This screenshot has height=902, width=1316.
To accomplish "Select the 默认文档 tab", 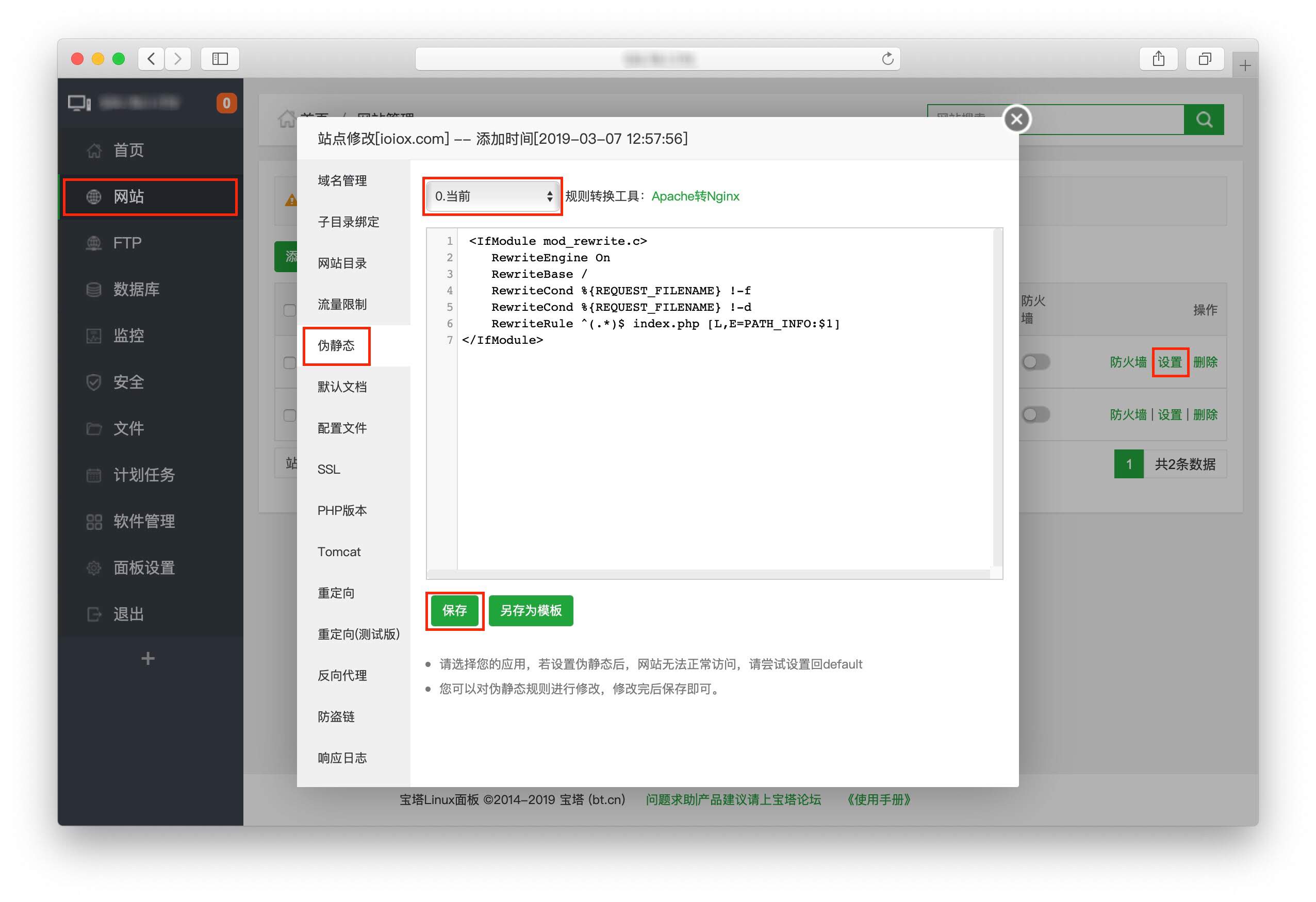I will coord(353,387).
